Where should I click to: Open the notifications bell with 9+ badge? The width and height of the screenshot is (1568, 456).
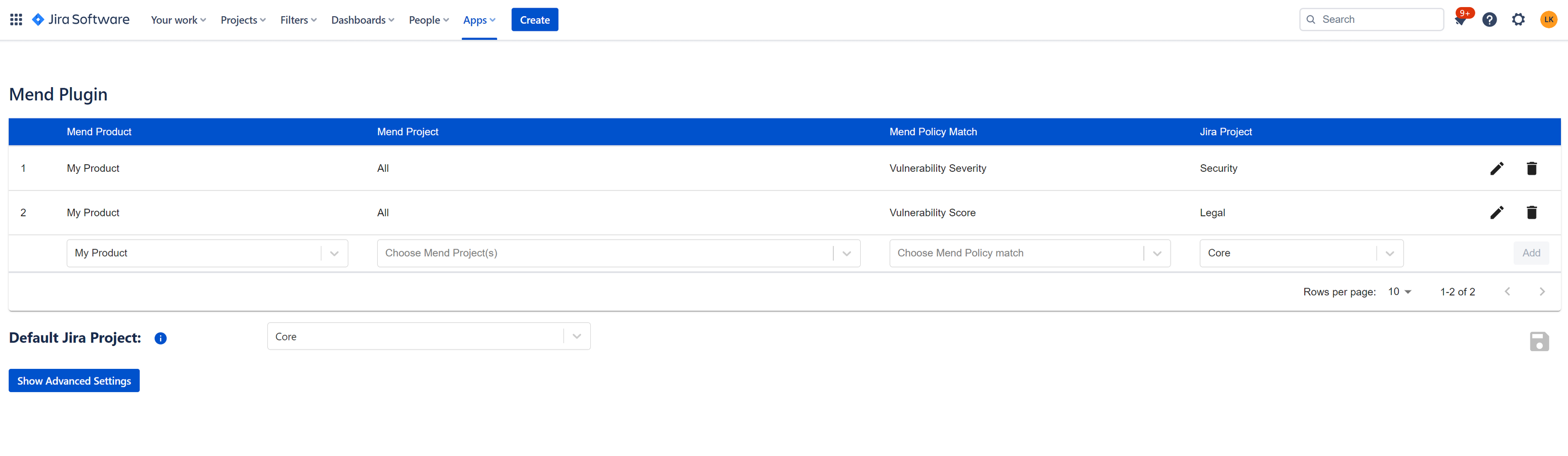click(1461, 19)
